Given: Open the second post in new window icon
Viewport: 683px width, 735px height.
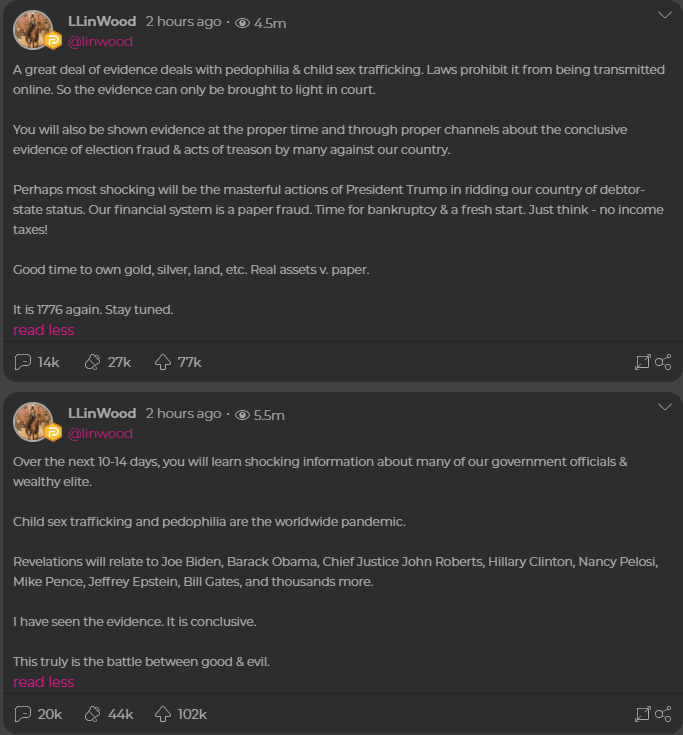Looking at the screenshot, I should (x=643, y=714).
